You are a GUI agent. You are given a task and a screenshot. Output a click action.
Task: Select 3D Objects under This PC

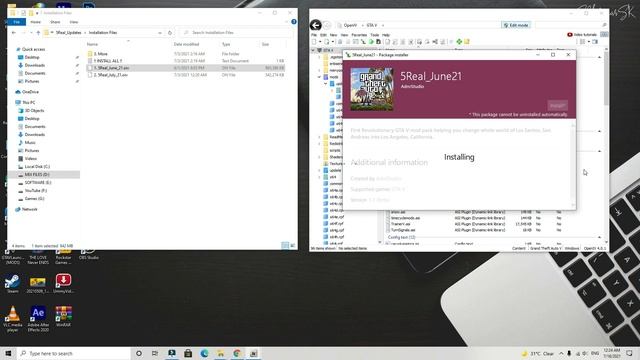click(34, 111)
